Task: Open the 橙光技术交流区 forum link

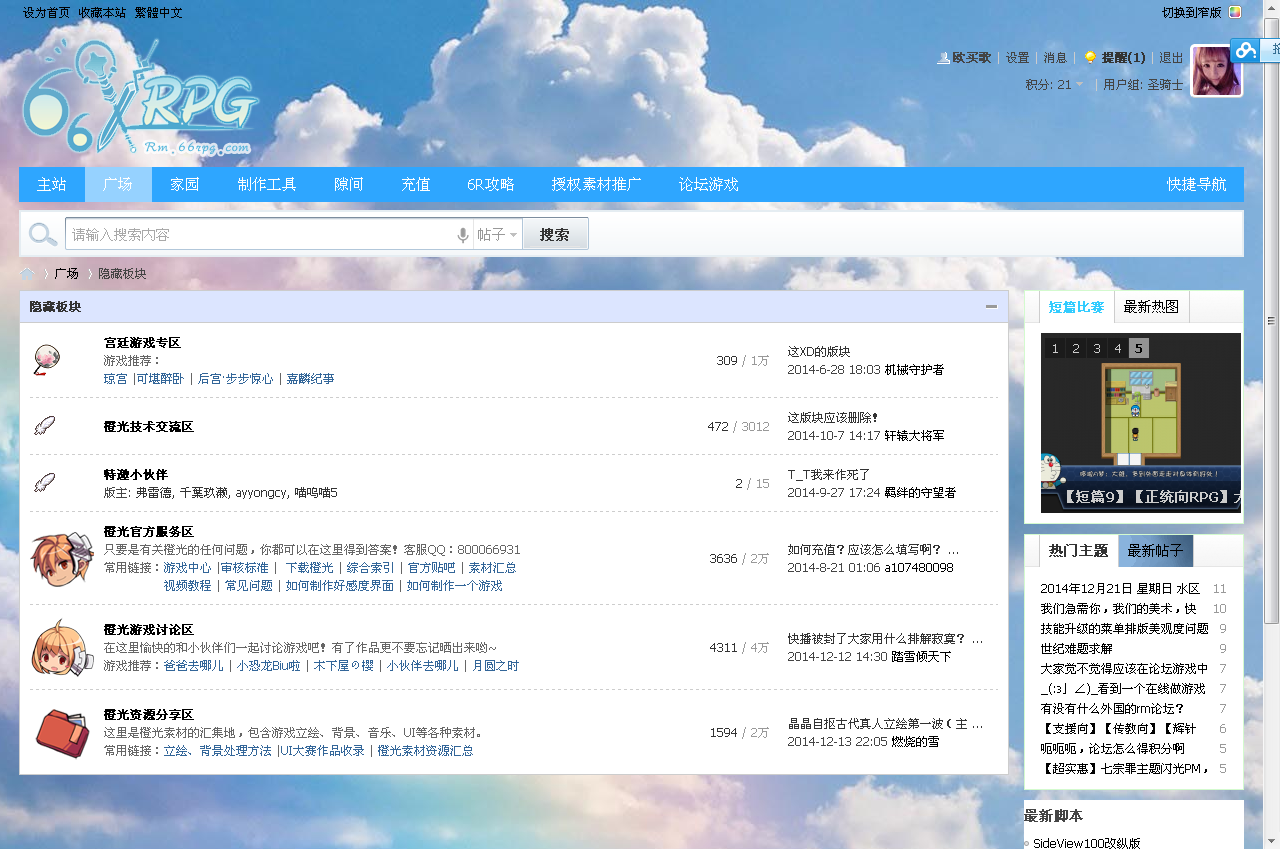Action: pyautogui.click(x=149, y=427)
